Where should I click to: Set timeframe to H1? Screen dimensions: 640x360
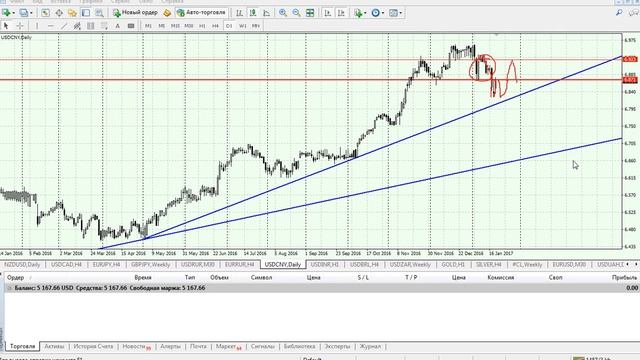[202, 26]
